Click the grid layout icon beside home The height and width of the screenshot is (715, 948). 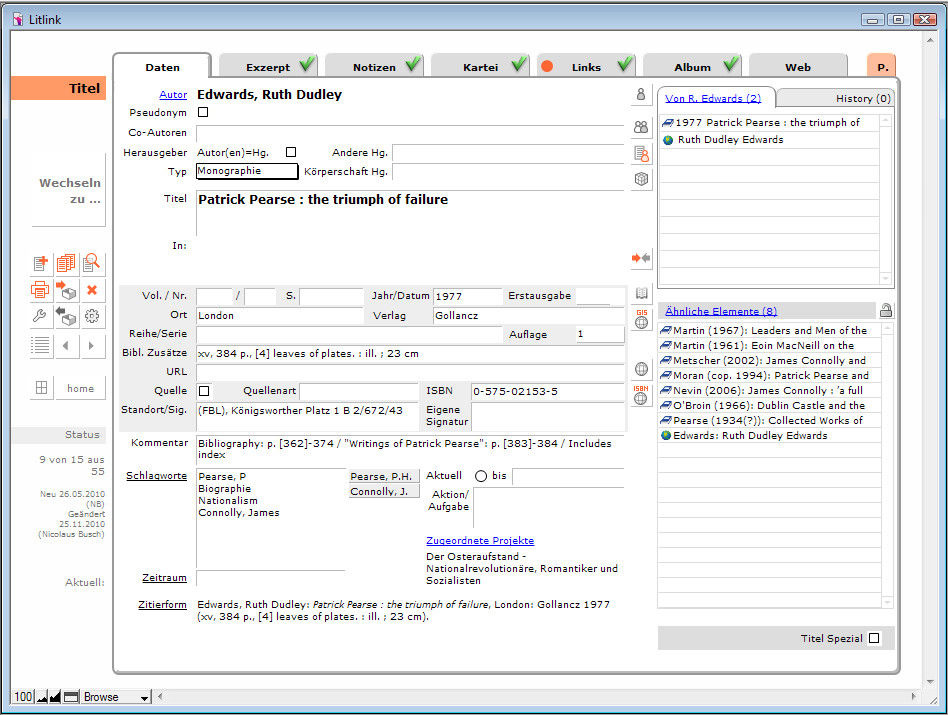pyautogui.click(x=41, y=388)
